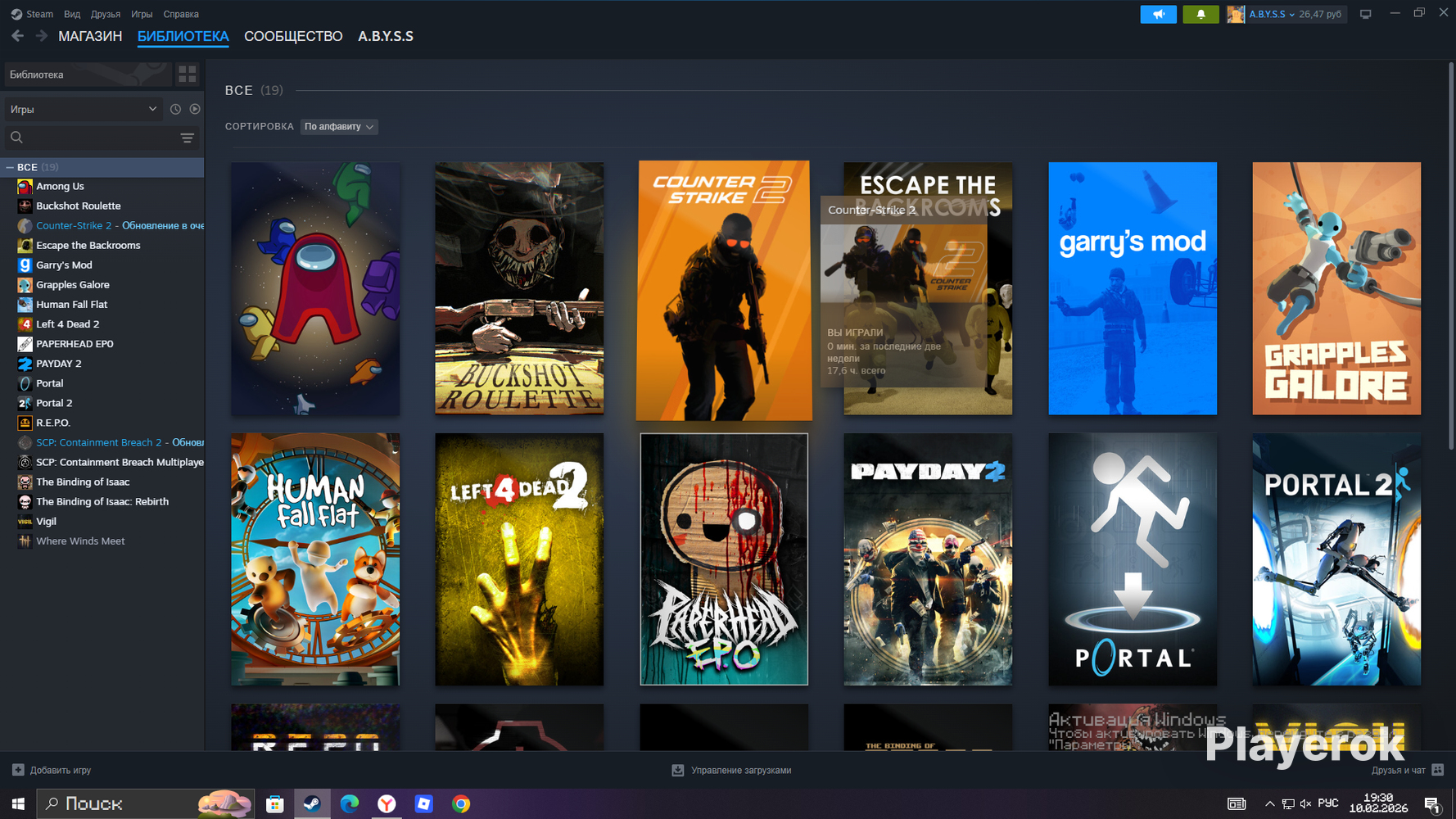The image size is (1456, 819).
Task: Collapse the ВСЕ category in sidebar
Action: coord(10,167)
